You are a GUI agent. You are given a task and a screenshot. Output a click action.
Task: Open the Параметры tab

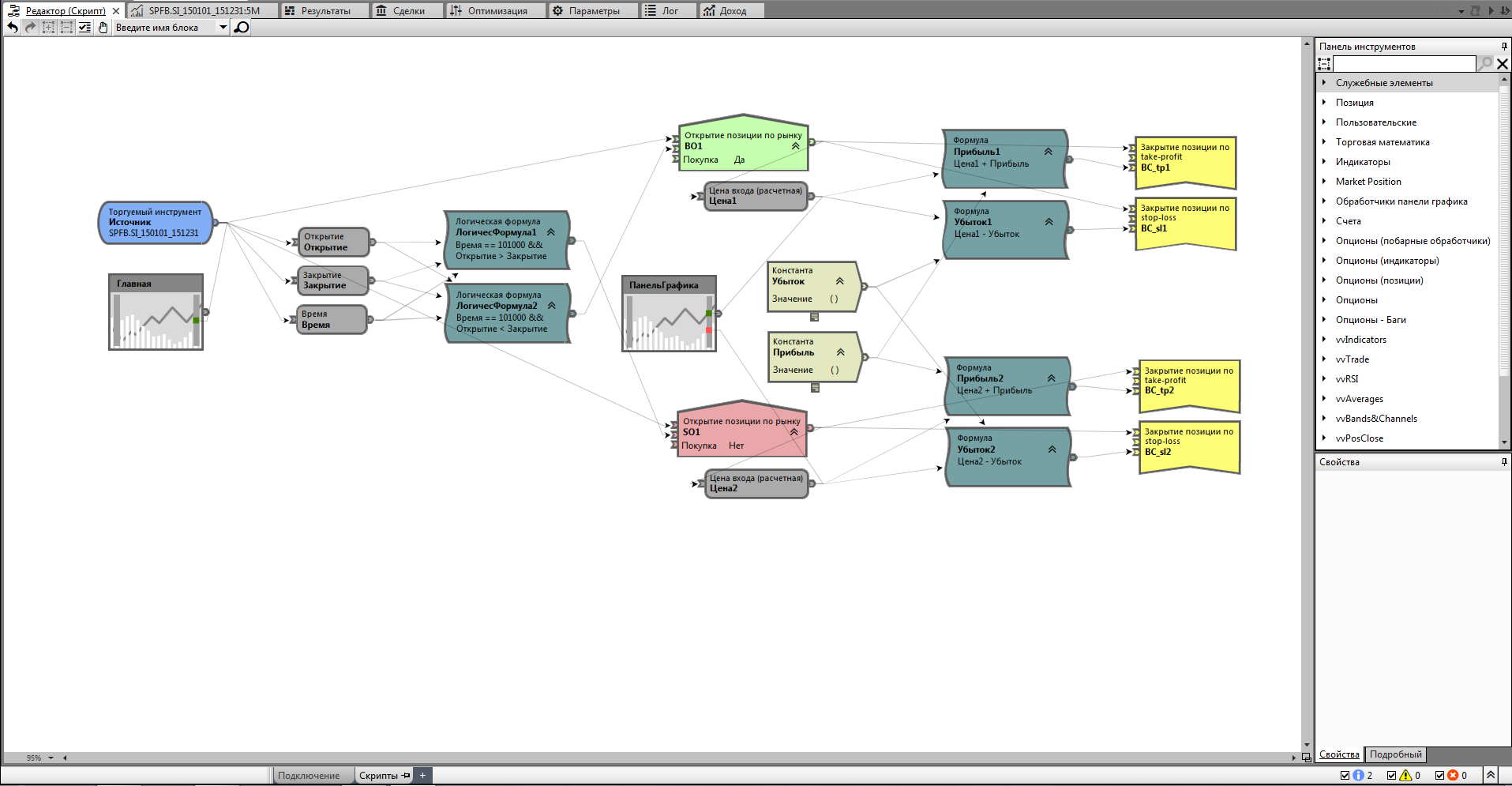[594, 11]
